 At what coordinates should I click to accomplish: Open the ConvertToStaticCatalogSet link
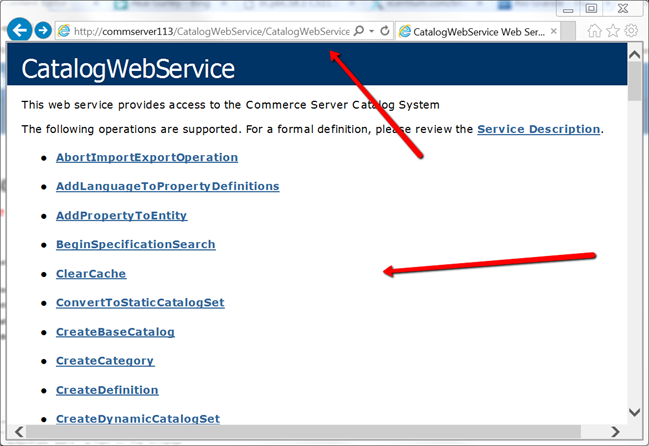point(140,303)
